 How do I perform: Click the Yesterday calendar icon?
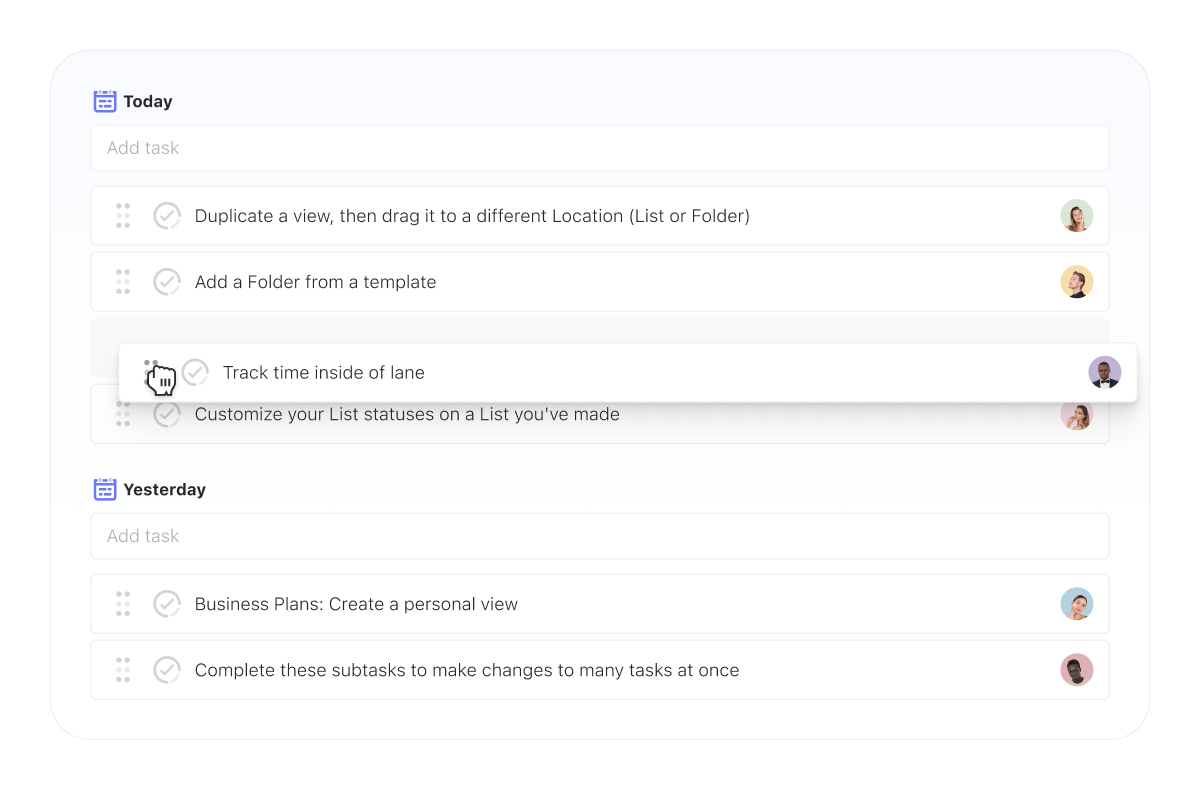[x=105, y=489]
